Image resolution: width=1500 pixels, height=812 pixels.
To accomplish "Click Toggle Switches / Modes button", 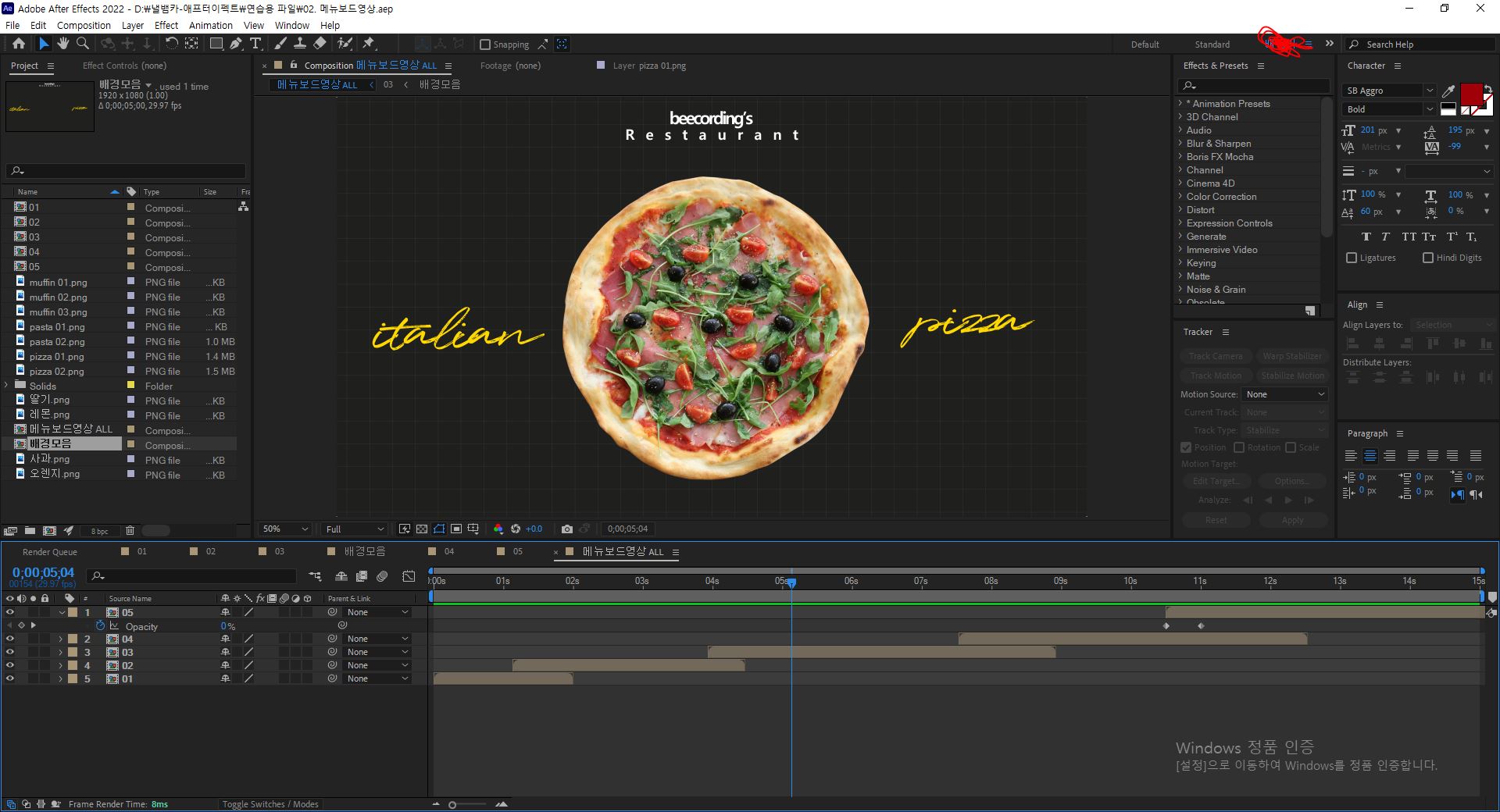I will (x=270, y=804).
